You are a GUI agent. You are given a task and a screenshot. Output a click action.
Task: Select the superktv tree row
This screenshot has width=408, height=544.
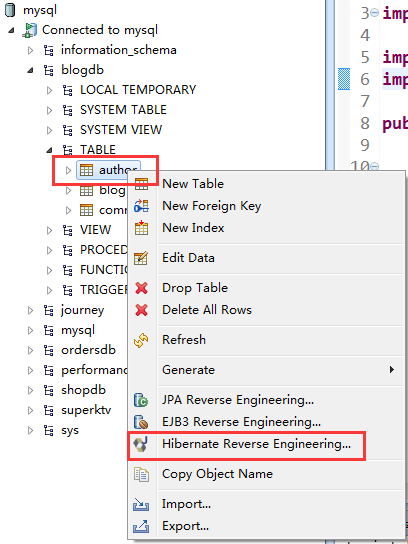pos(86,410)
